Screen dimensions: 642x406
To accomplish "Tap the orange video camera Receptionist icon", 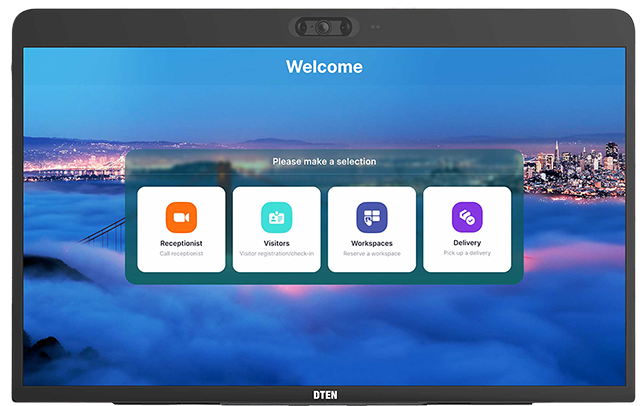I will point(181,217).
